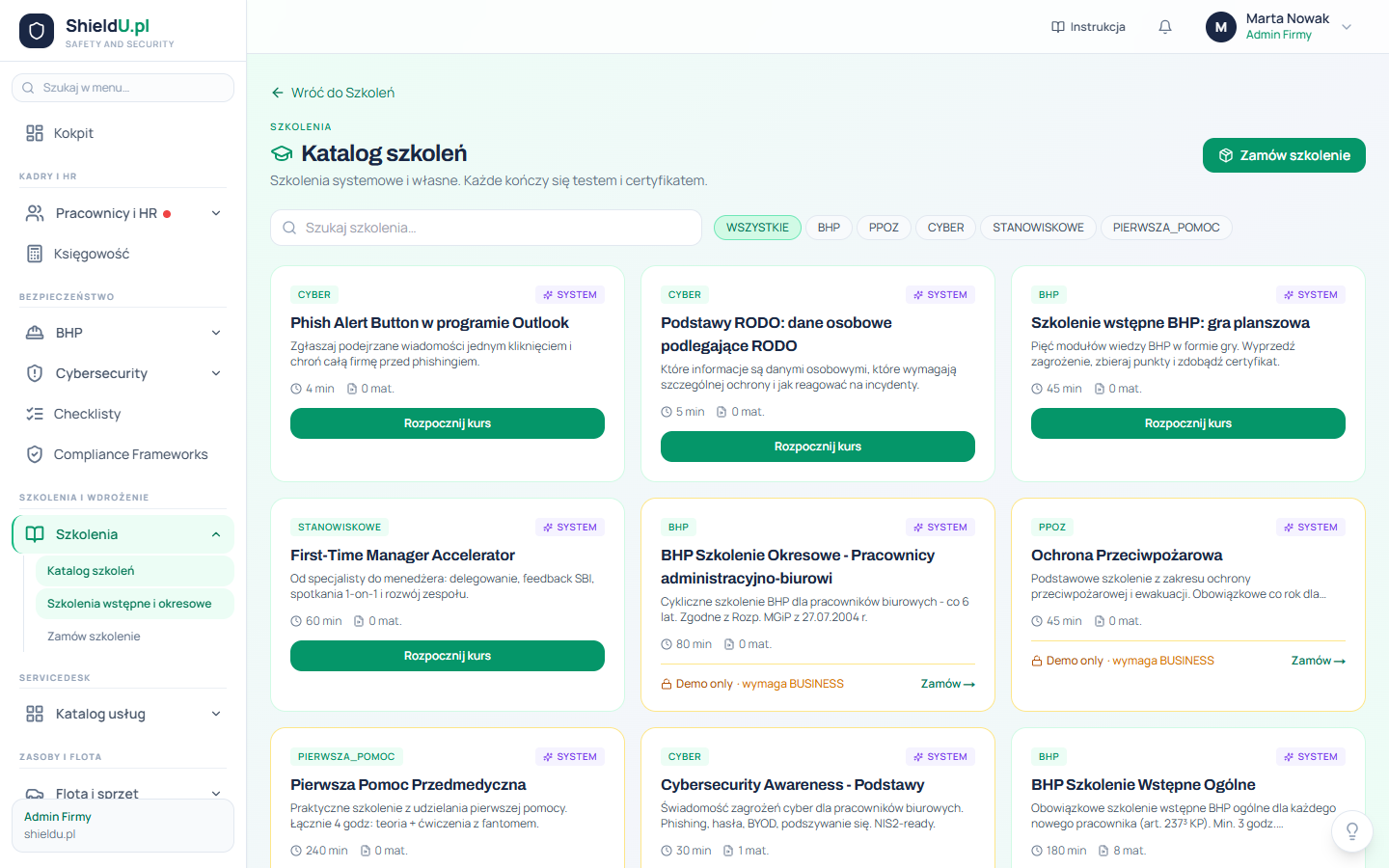Click user avatar with letter M
The width and height of the screenshot is (1389, 868).
(1221, 27)
